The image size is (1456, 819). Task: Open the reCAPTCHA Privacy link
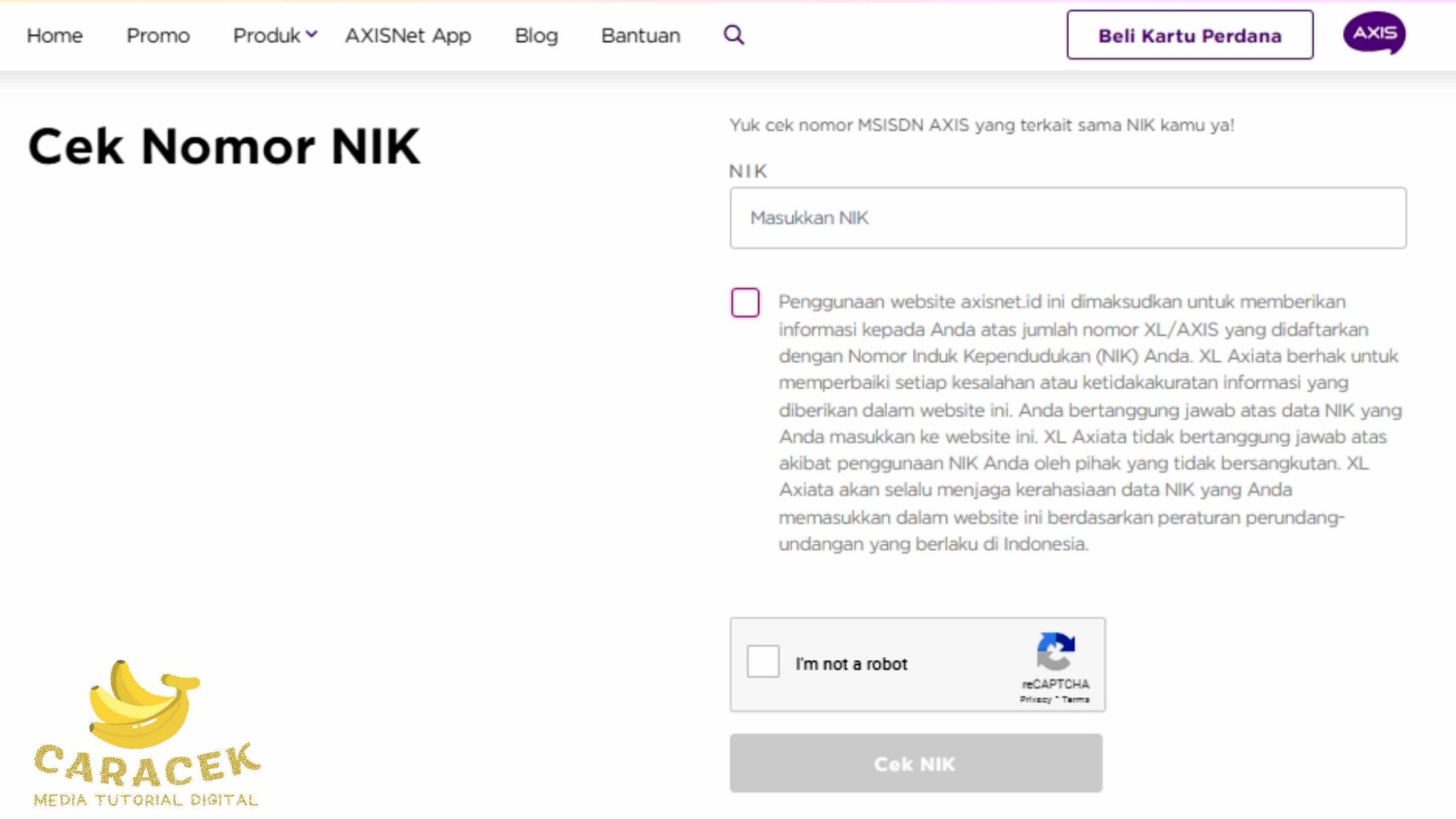(1035, 700)
